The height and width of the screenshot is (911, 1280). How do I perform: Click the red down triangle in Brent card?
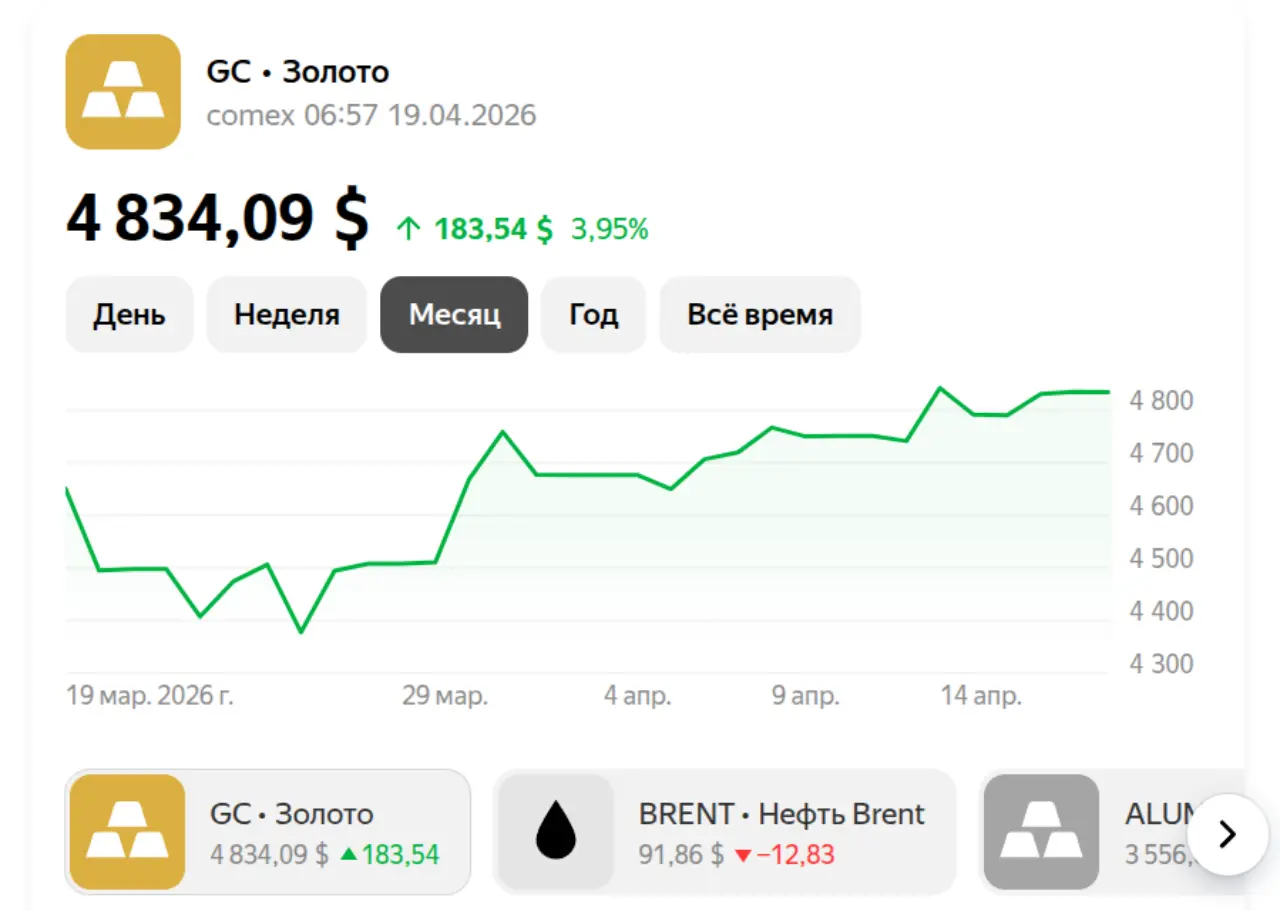coord(742,856)
